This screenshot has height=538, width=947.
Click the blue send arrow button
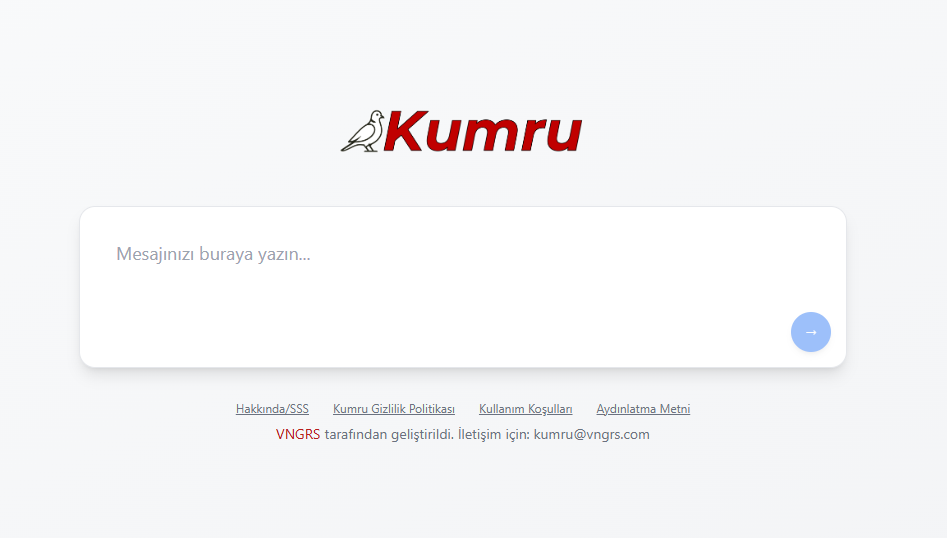(810, 332)
